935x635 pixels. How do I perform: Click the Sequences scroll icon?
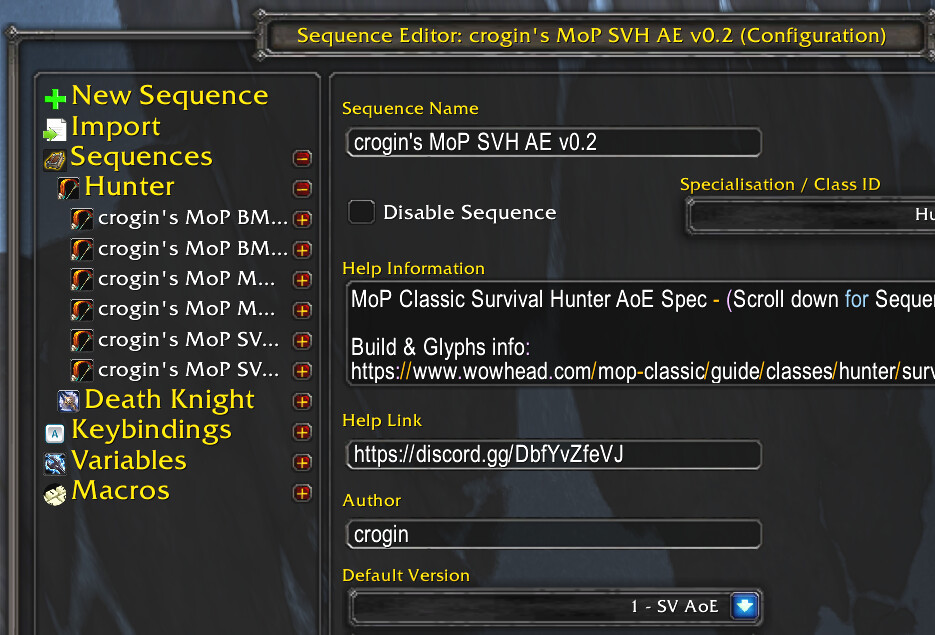tap(55, 159)
